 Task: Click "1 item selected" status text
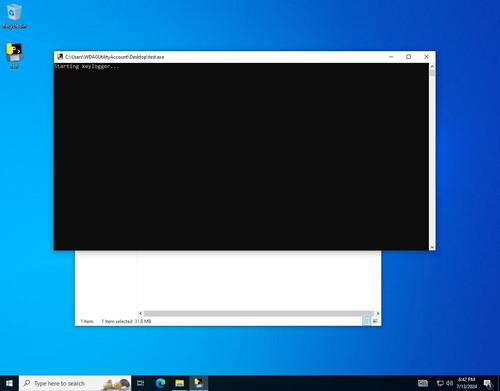(117, 321)
